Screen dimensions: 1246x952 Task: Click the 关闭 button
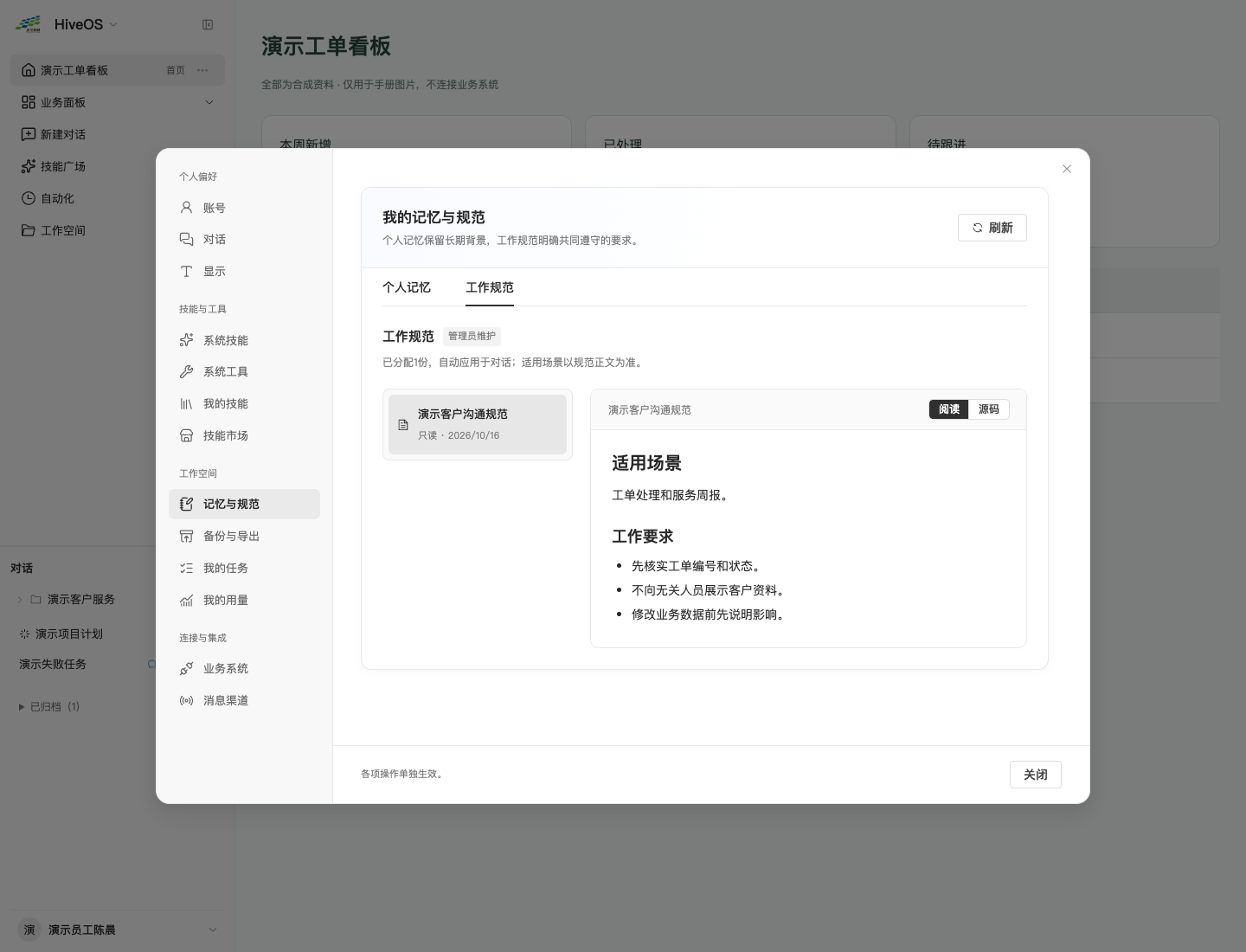tap(1036, 775)
